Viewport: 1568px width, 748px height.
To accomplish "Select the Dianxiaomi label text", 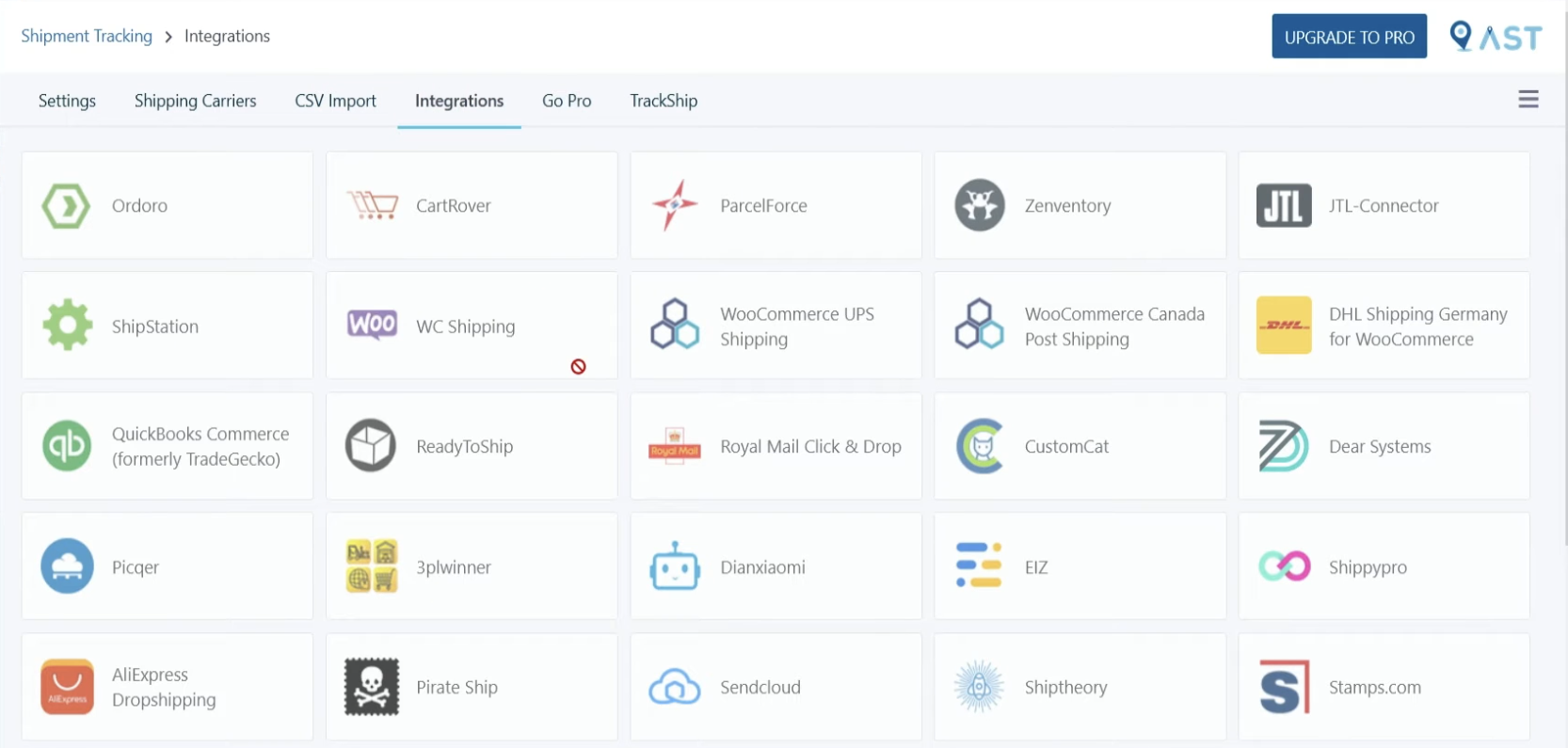I will (x=762, y=567).
